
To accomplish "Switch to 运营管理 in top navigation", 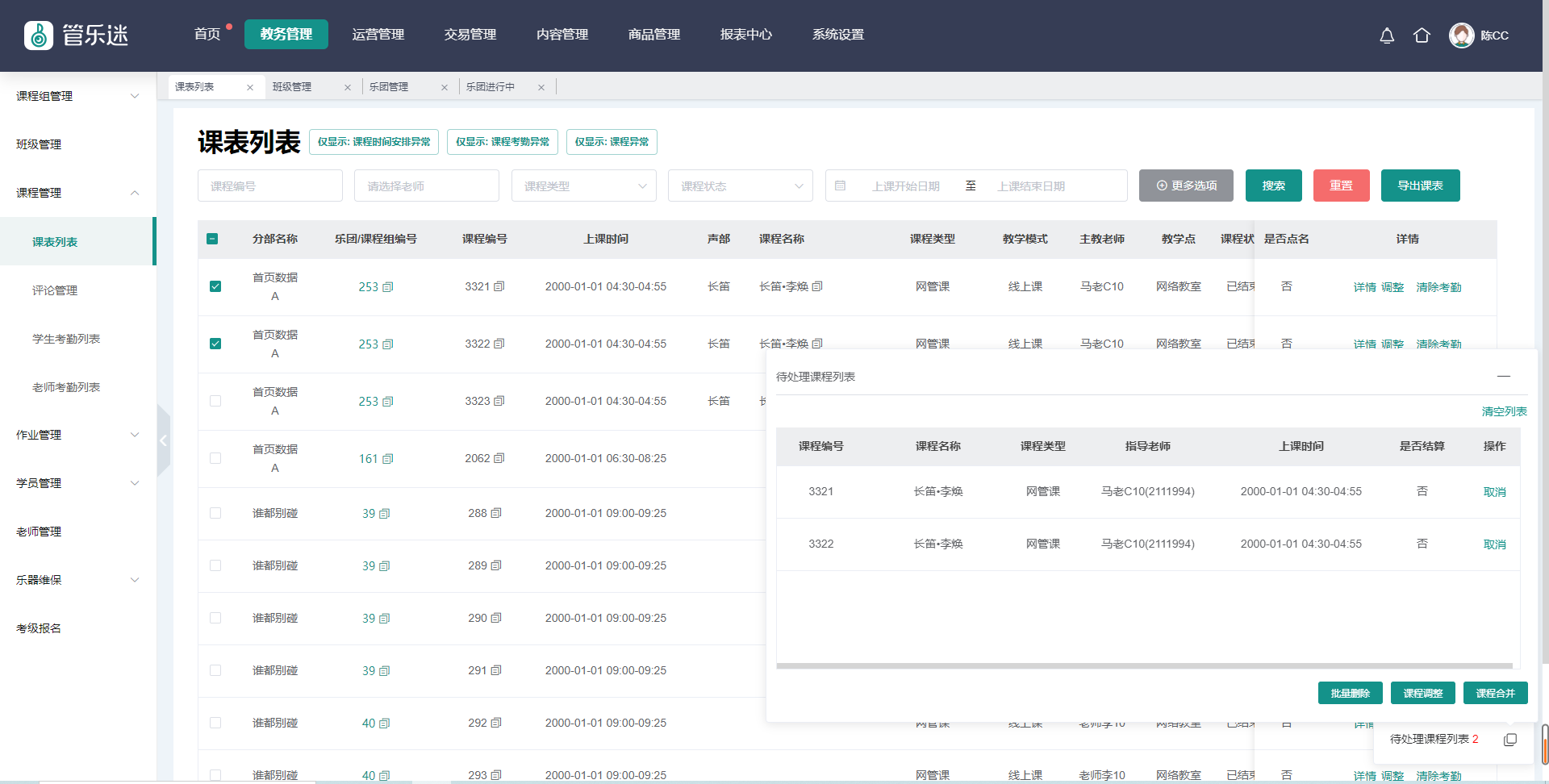I will click(x=378, y=35).
